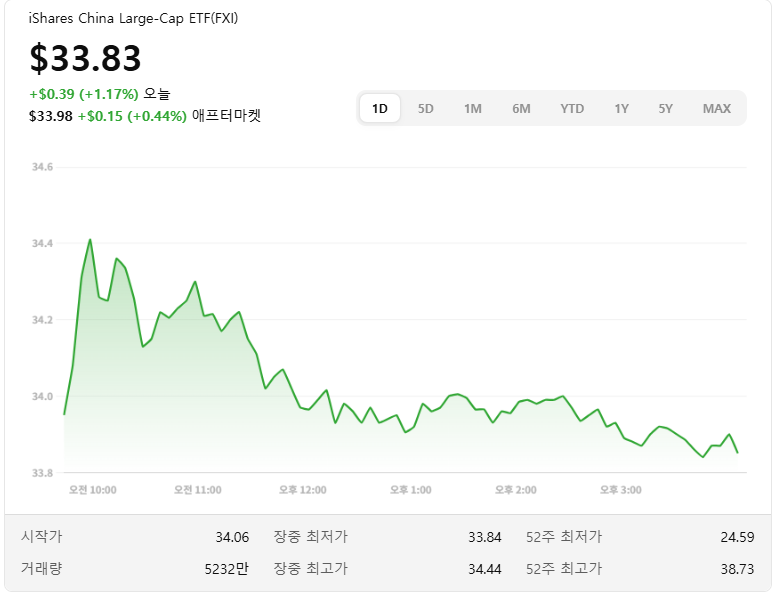This screenshot has width=776, height=593.
Task: Click the 오전 11:00 time axis label
Action: [x=197, y=490]
